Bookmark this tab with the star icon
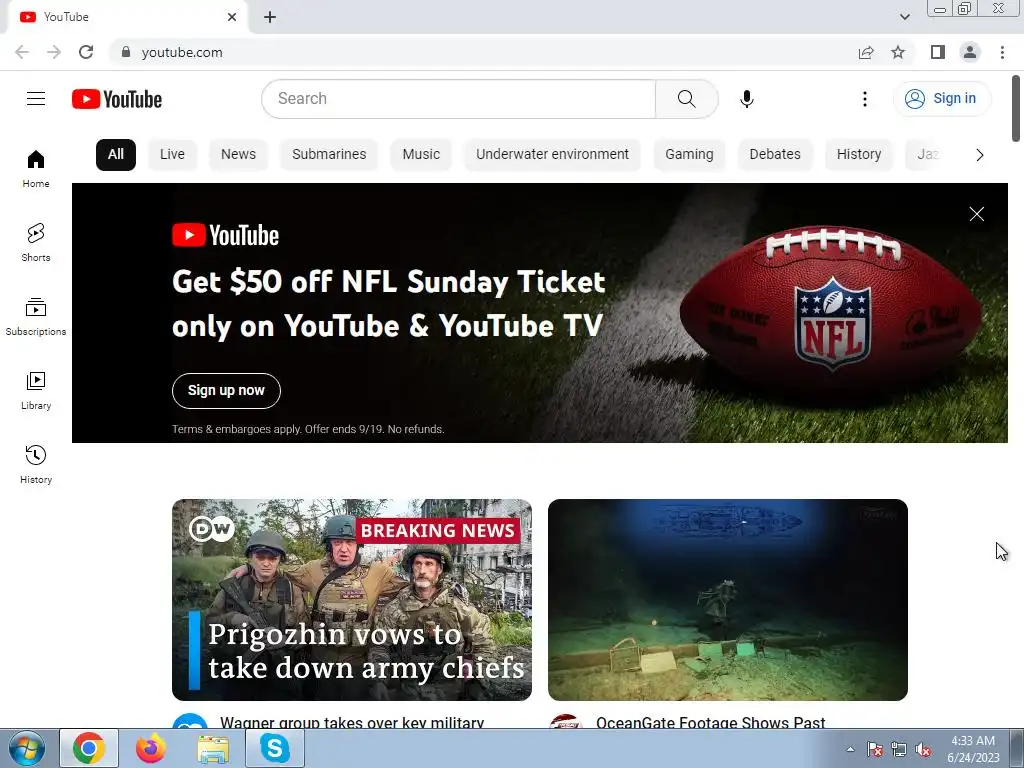 [x=898, y=52]
